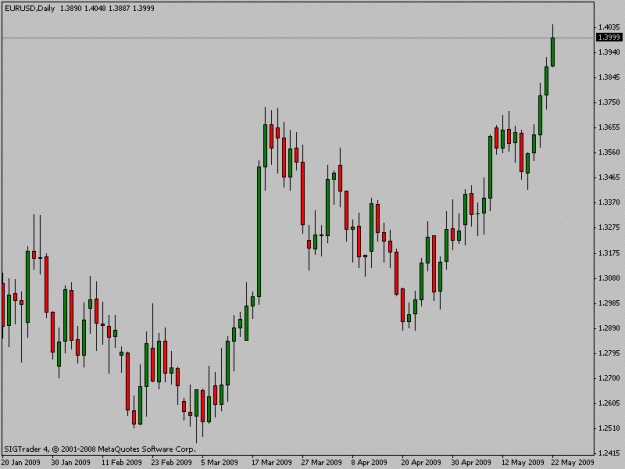Select the latest green candle above 22 May 2009

[553, 52]
